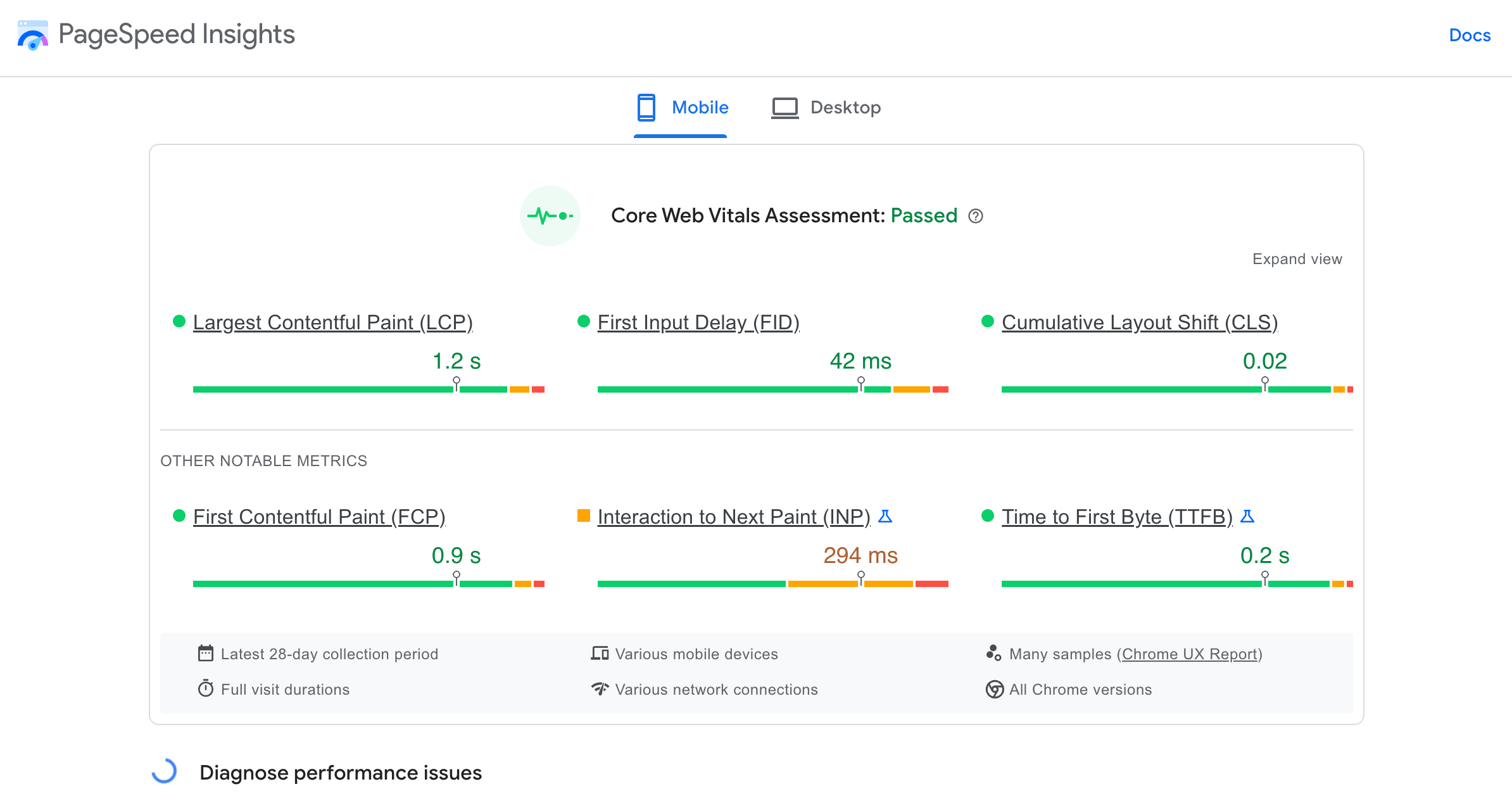Click the INP distribution bar marker

click(860, 579)
